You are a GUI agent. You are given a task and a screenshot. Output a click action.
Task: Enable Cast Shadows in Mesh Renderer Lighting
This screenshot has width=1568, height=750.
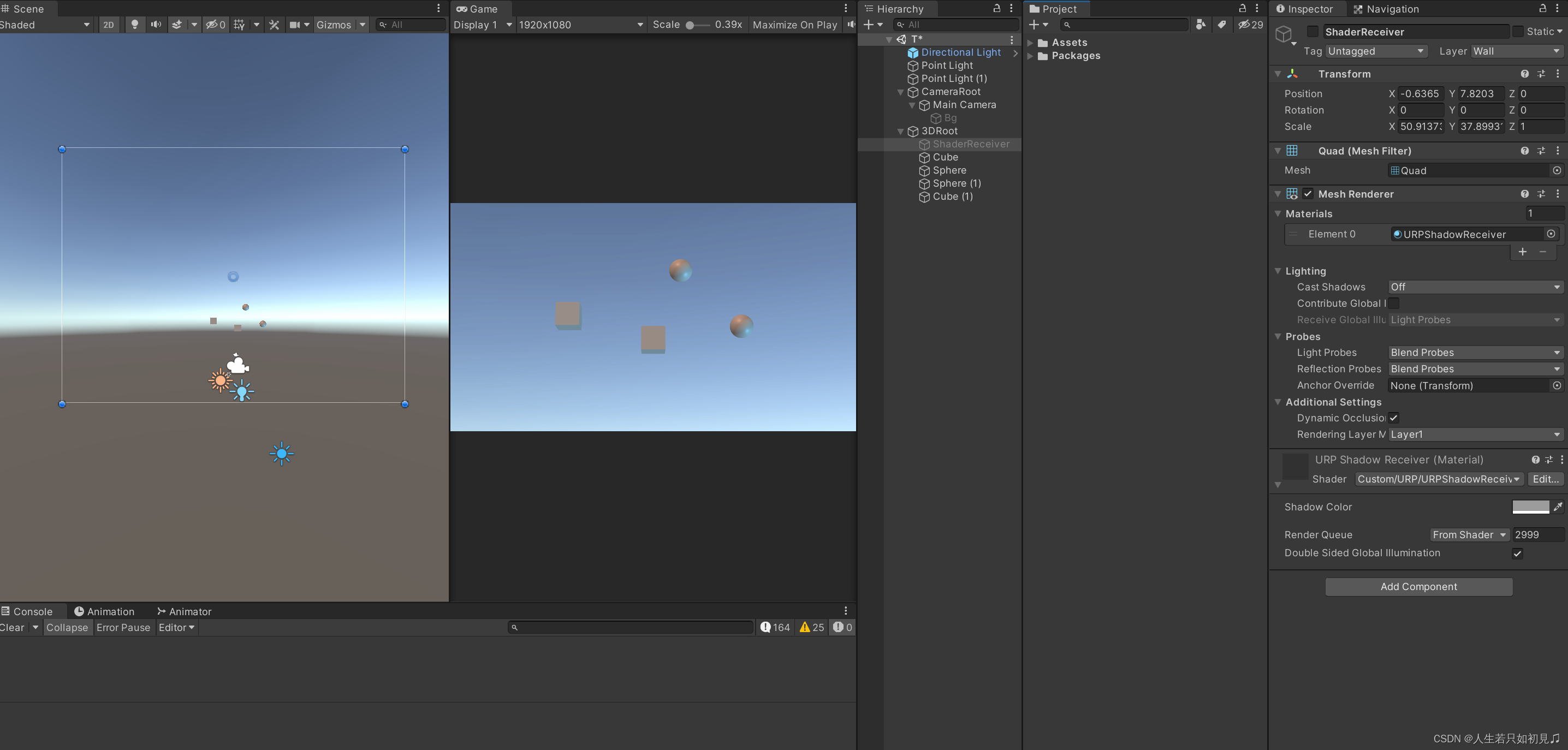pyautogui.click(x=1474, y=287)
